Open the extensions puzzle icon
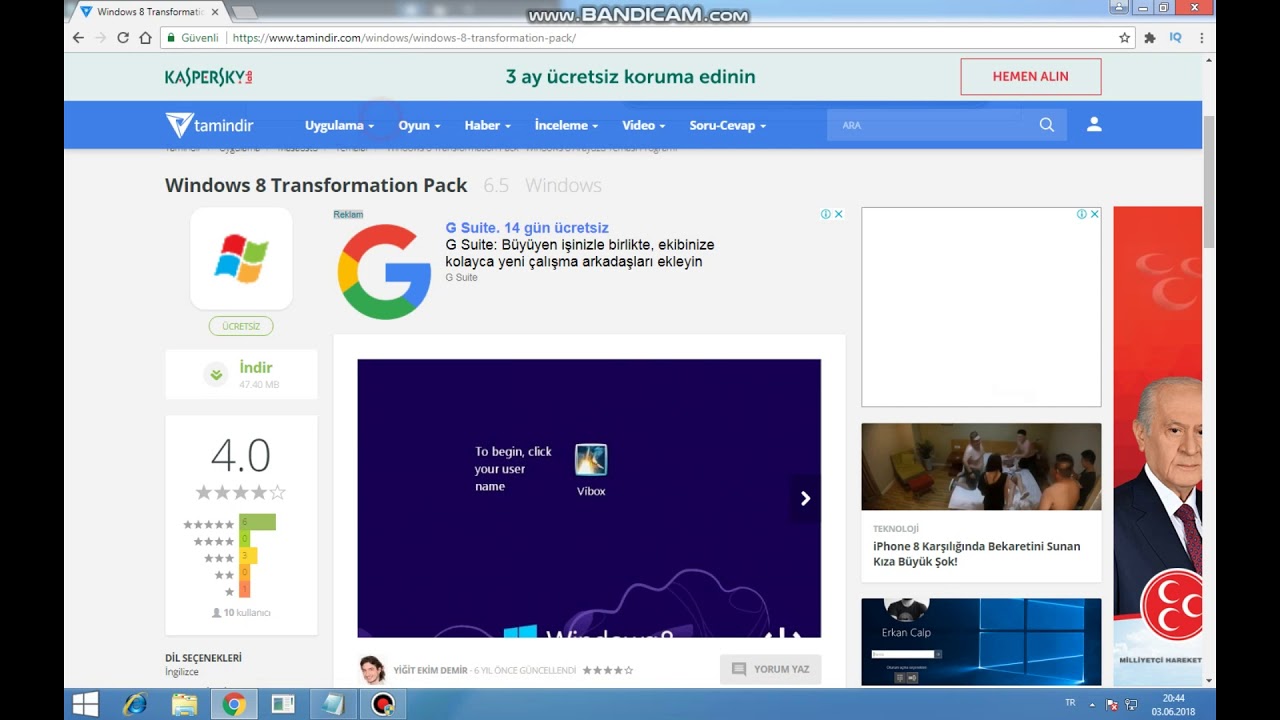The image size is (1280, 720). pos(1150,38)
